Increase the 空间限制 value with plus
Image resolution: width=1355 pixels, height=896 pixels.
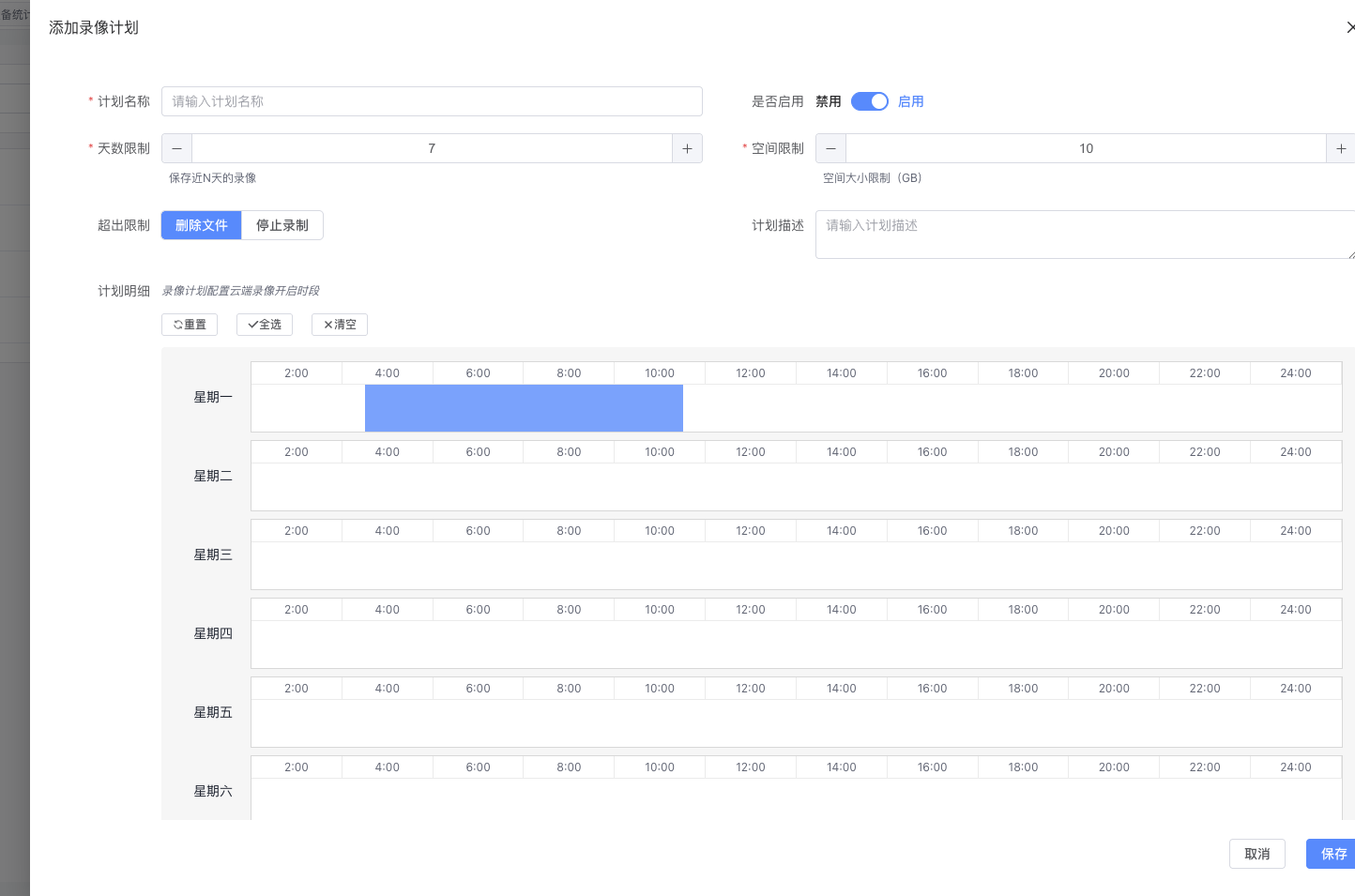[x=1340, y=148]
